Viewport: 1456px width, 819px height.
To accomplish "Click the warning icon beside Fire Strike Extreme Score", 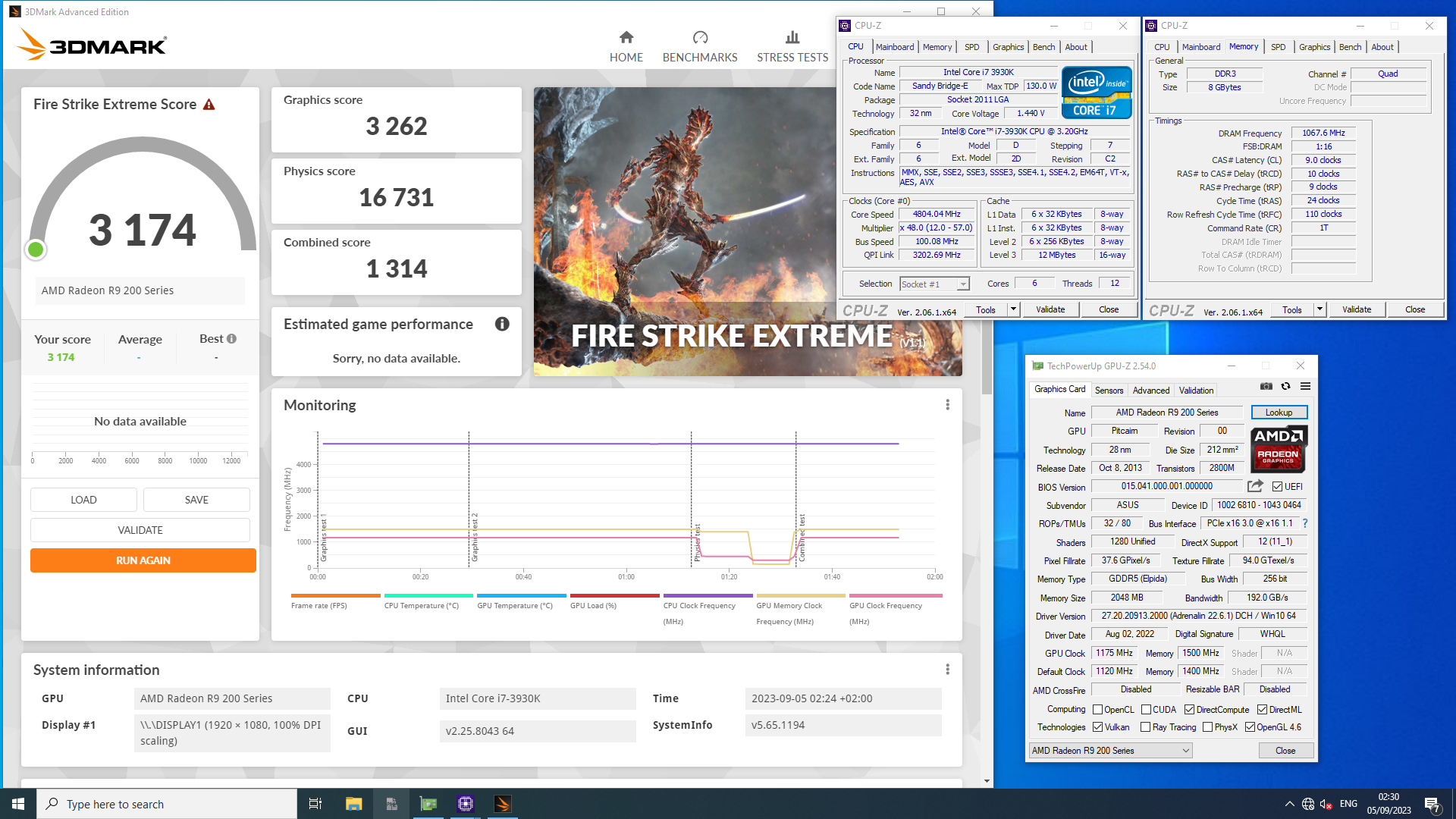I will click(x=209, y=105).
